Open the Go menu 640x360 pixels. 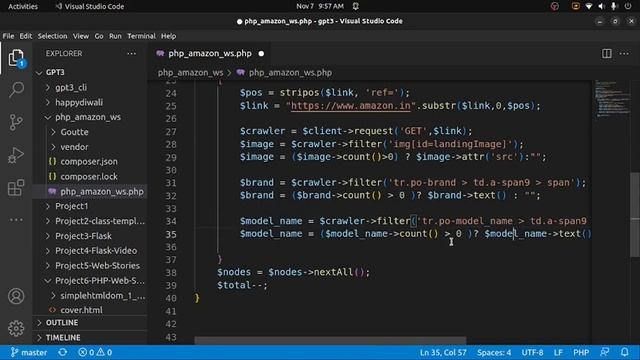(x=99, y=36)
